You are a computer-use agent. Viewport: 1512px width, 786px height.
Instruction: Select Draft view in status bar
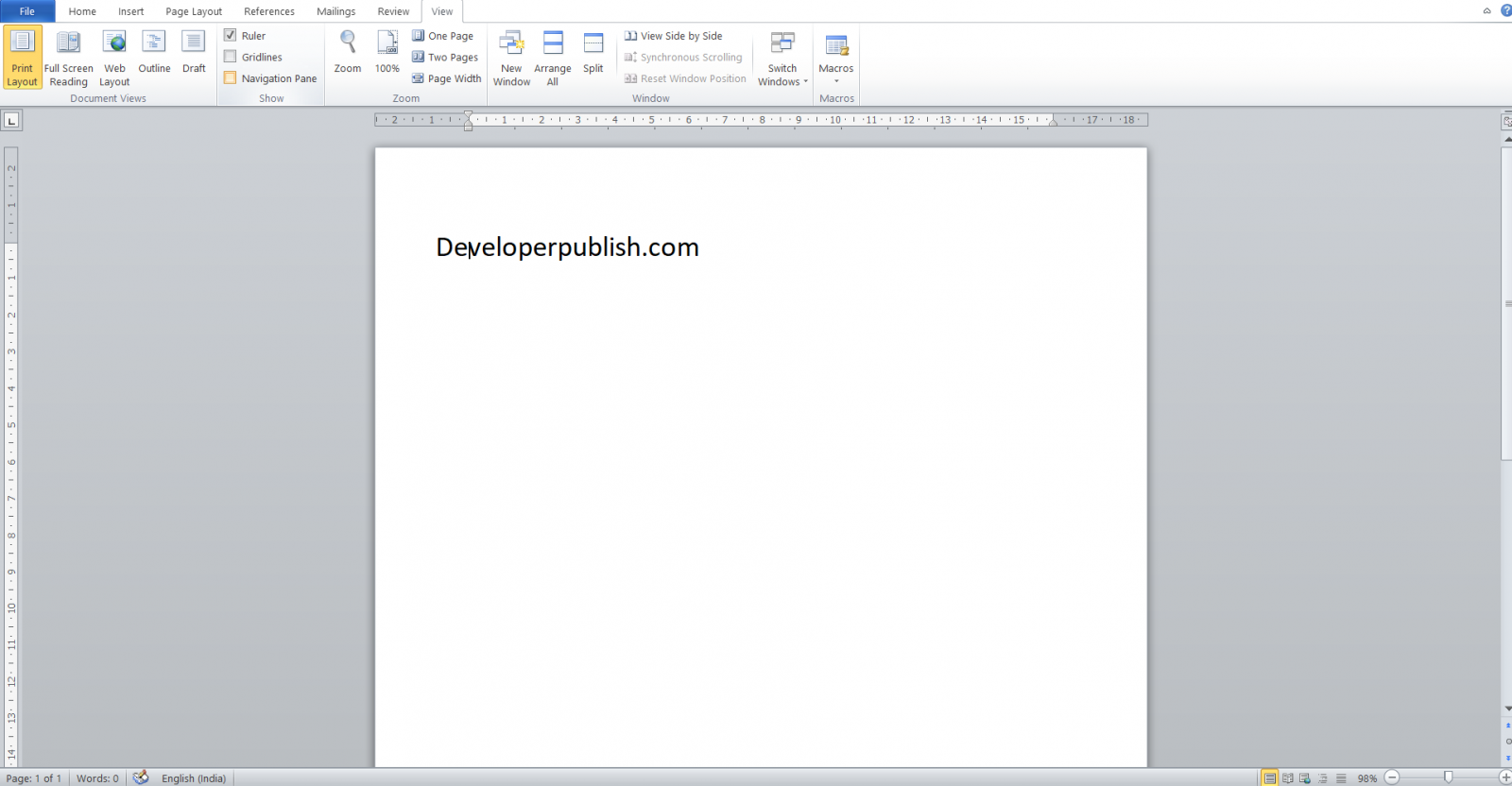(1341, 778)
